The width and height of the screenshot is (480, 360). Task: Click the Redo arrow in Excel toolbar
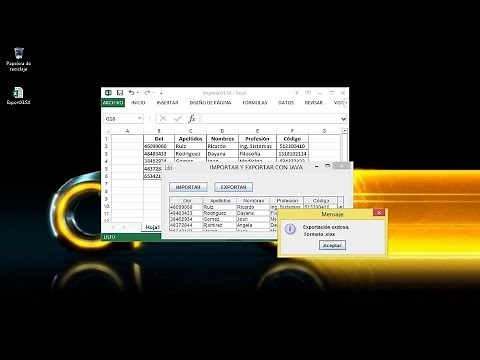pyautogui.click(x=147, y=93)
